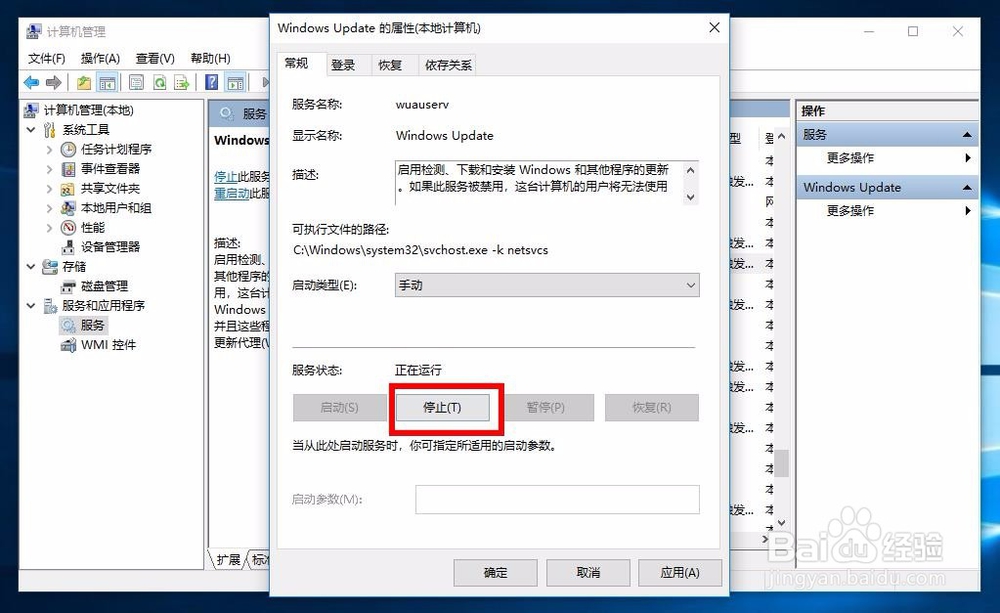Click the services list scrollbar down arrow
Viewport: 1000px width, 613px height.
(781, 522)
